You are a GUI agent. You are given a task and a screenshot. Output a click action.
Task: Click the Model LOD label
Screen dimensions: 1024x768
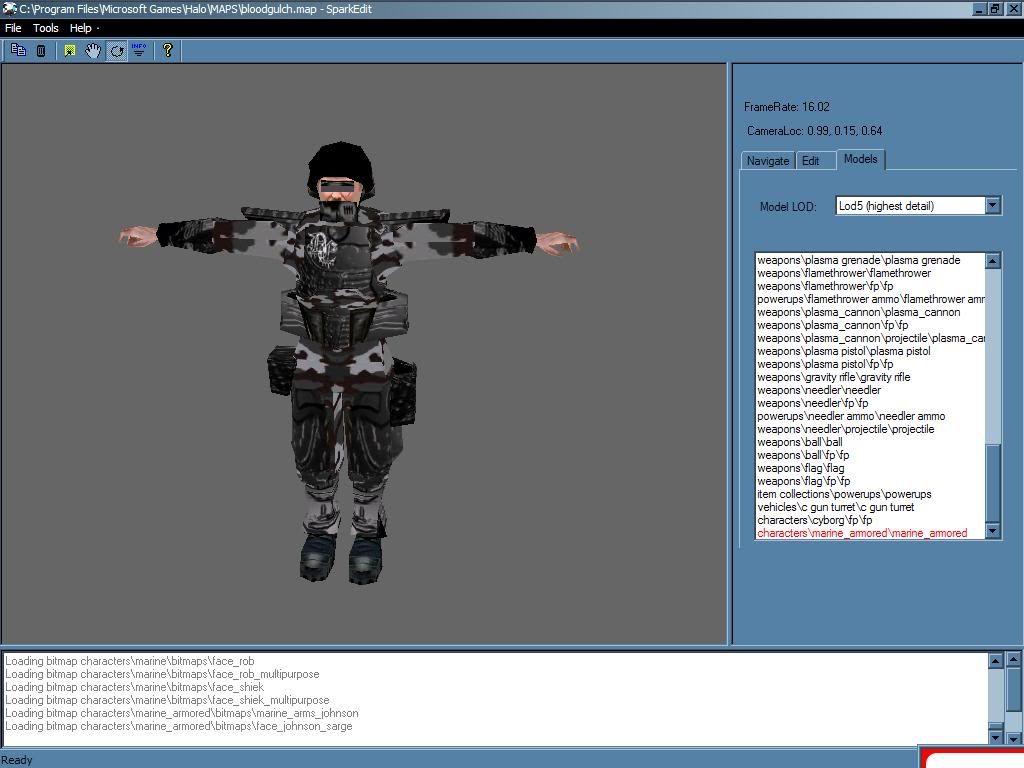click(788, 206)
